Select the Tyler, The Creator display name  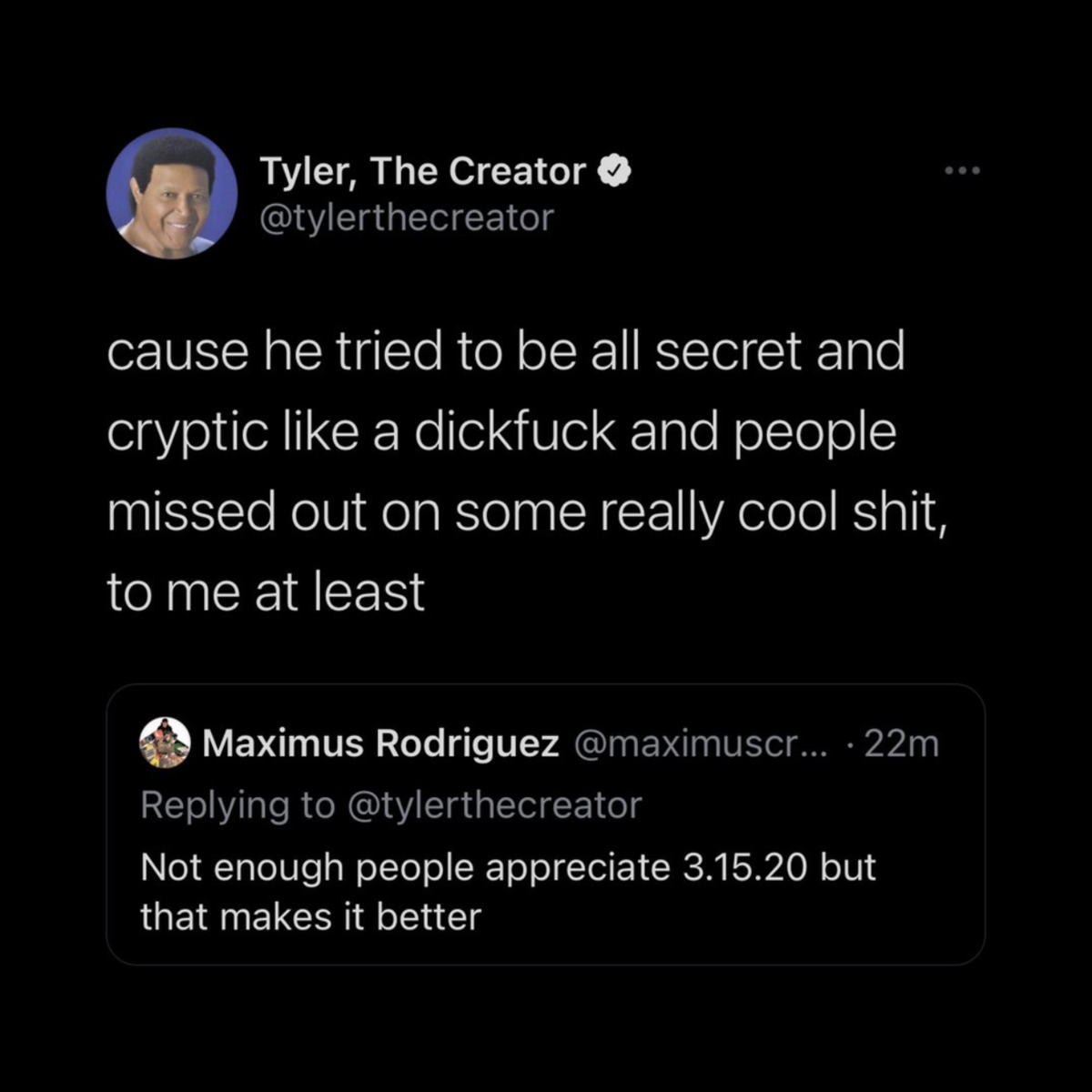(x=422, y=171)
